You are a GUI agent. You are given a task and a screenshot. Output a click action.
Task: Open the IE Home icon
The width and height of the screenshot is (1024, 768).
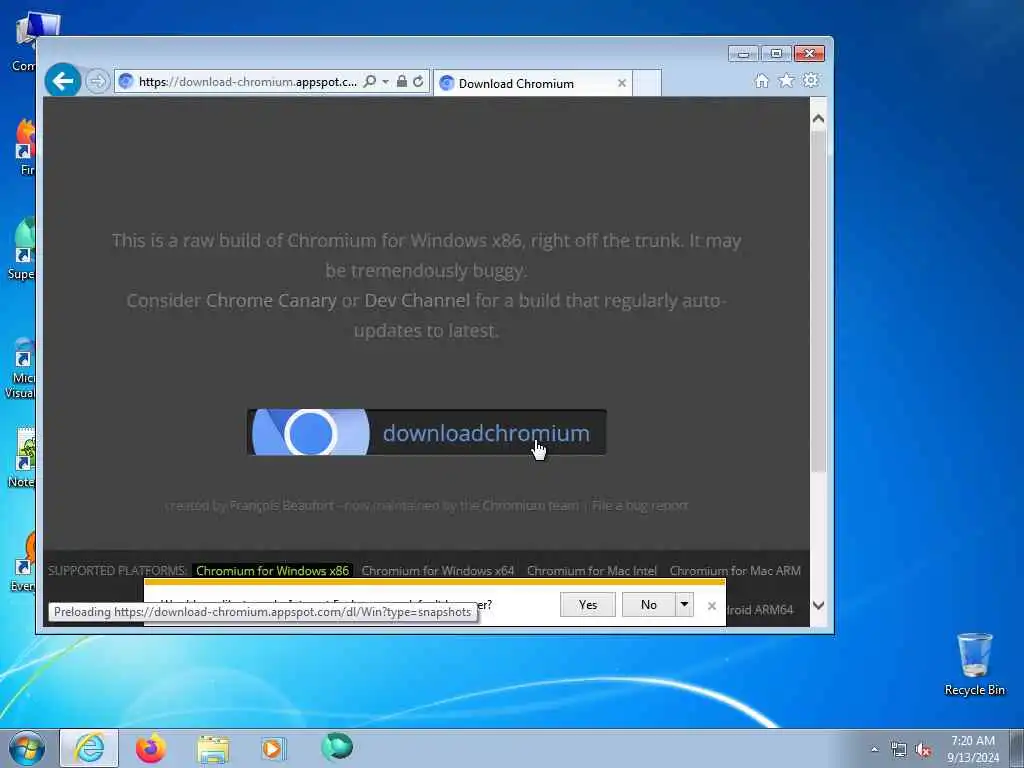761,80
